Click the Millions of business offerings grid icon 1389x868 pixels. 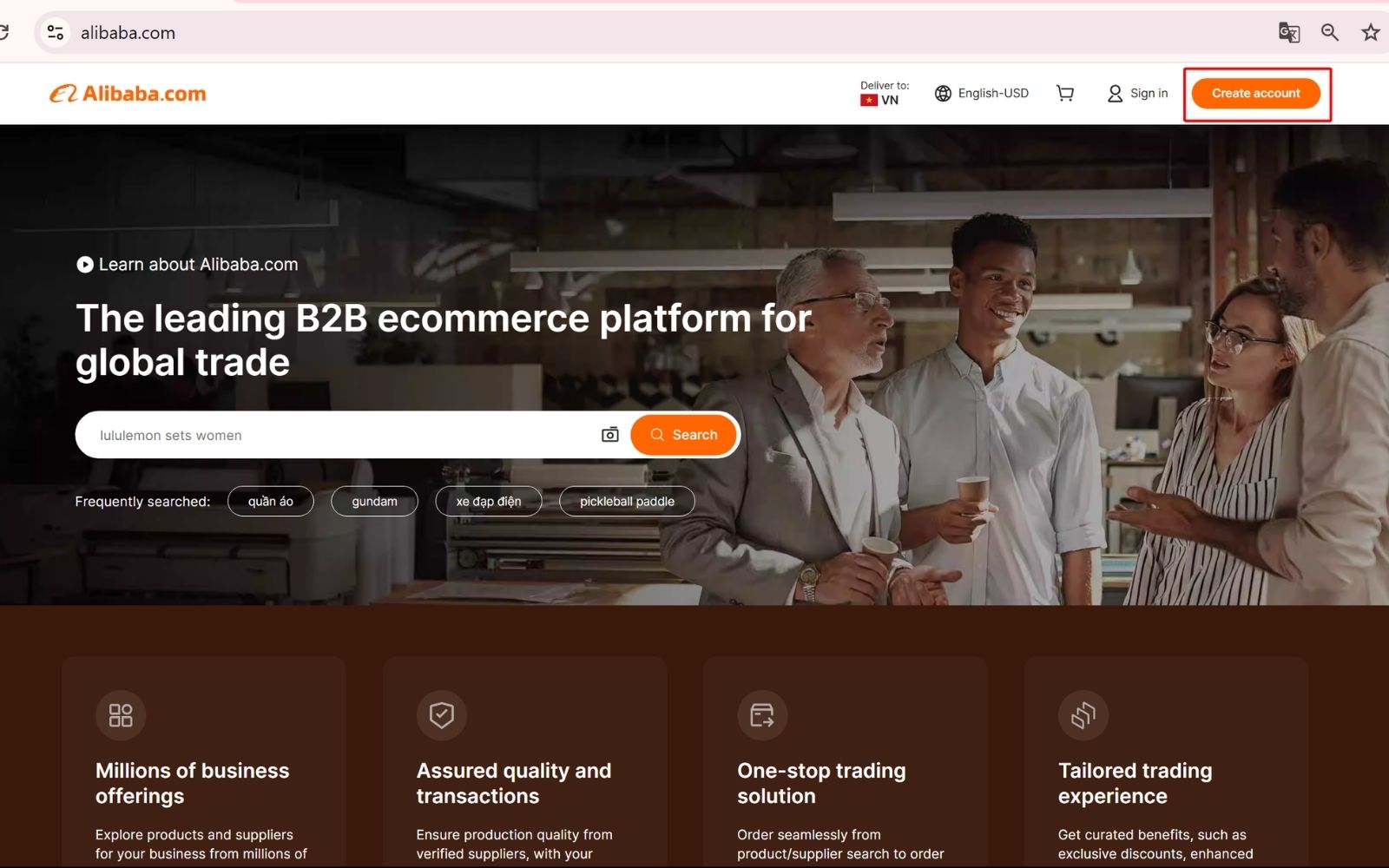(121, 715)
